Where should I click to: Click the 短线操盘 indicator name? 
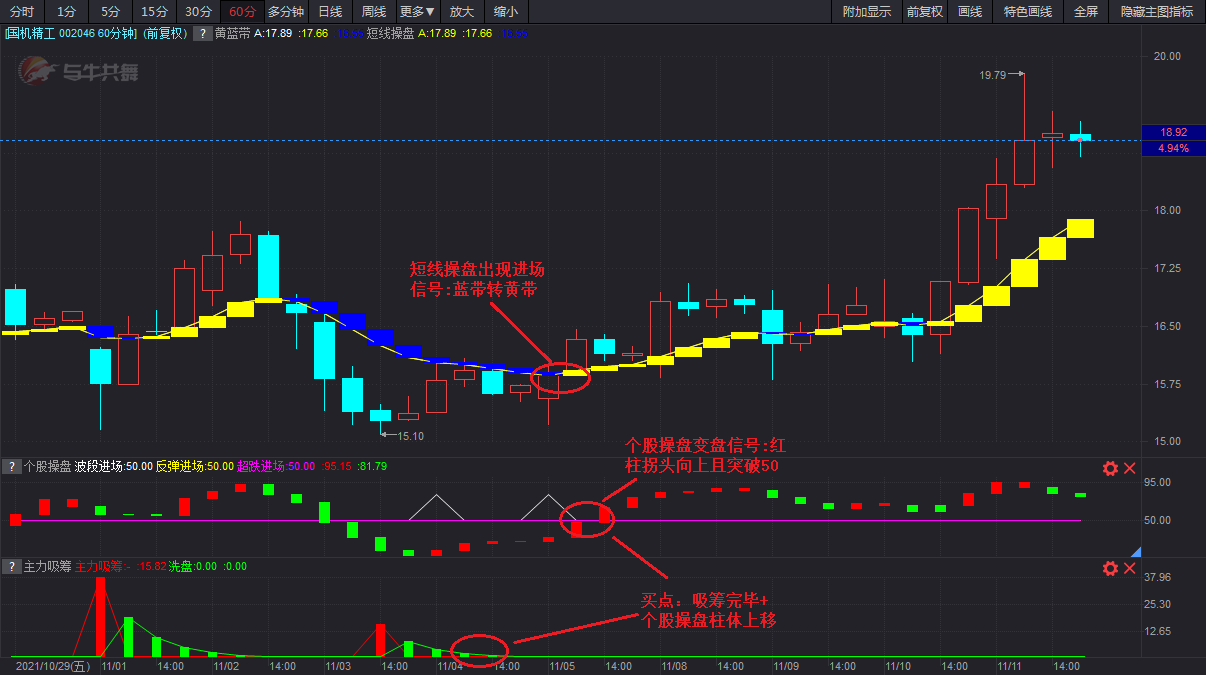(391, 33)
